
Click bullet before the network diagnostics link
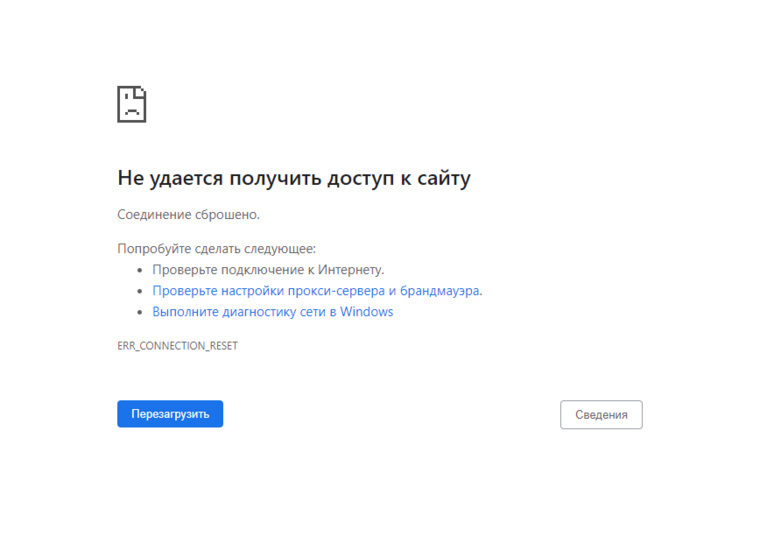140,312
